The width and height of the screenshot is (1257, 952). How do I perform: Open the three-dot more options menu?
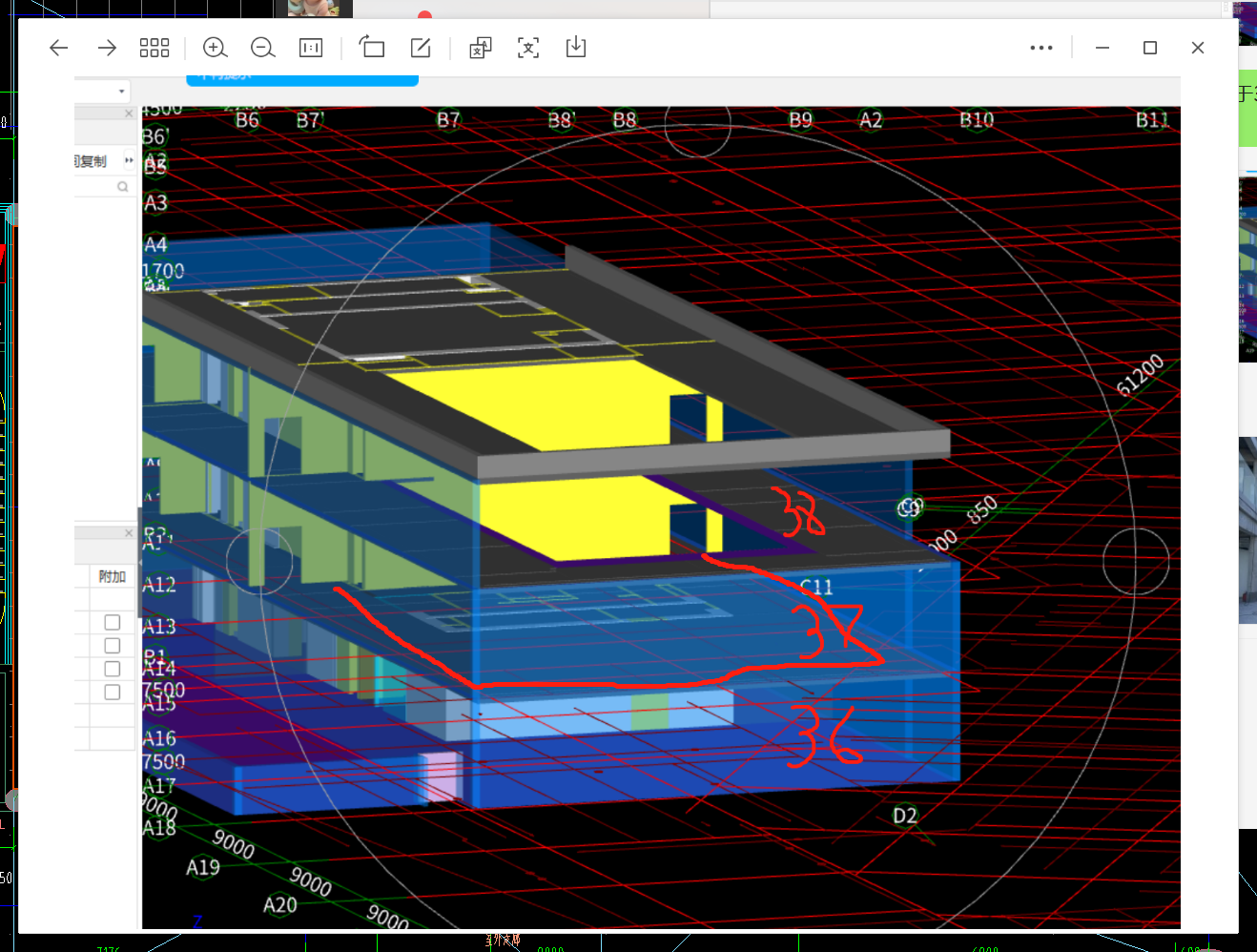point(1041,48)
